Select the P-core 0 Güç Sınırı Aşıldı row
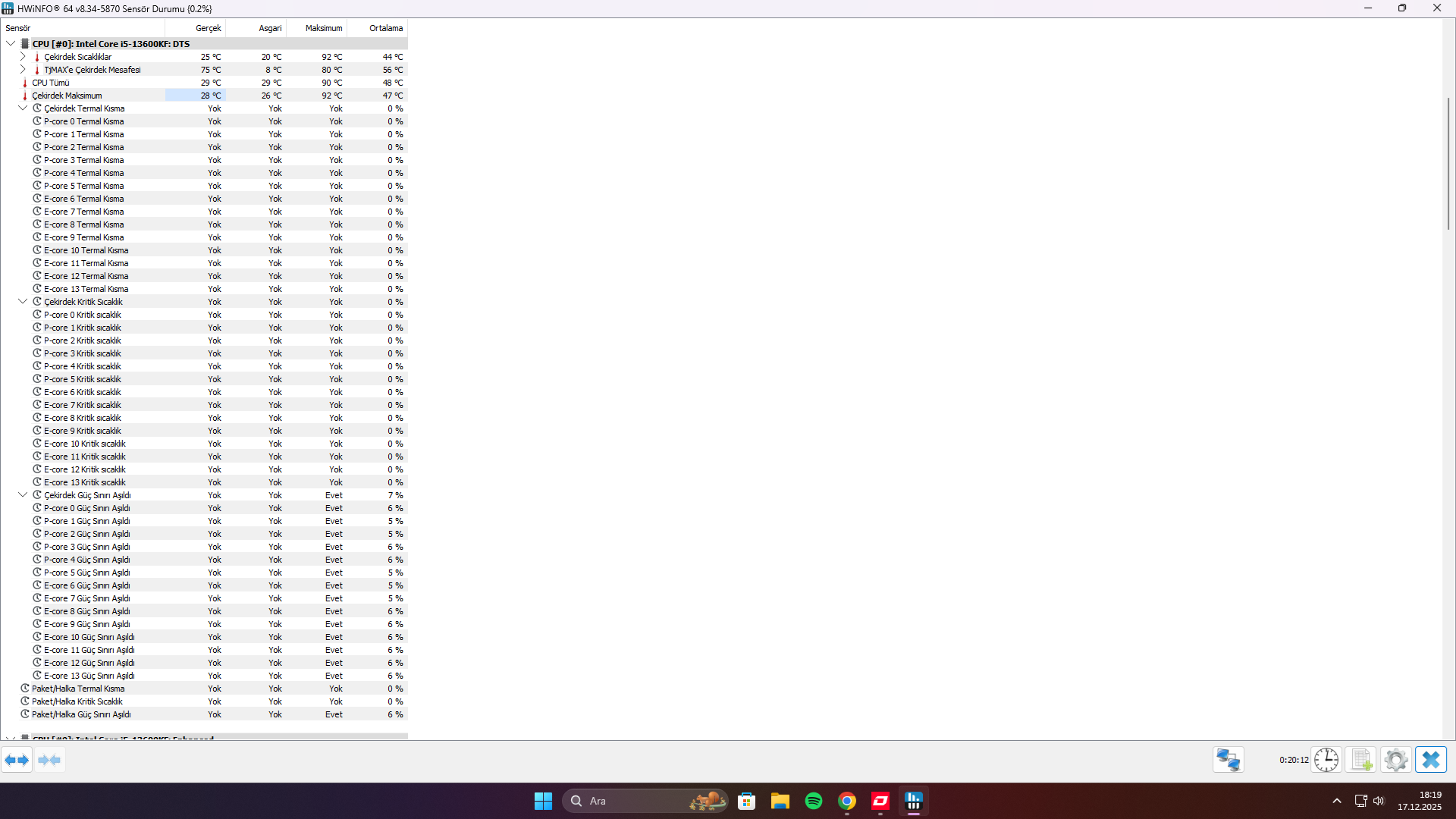The height and width of the screenshot is (819, 1456). point(204,508)
